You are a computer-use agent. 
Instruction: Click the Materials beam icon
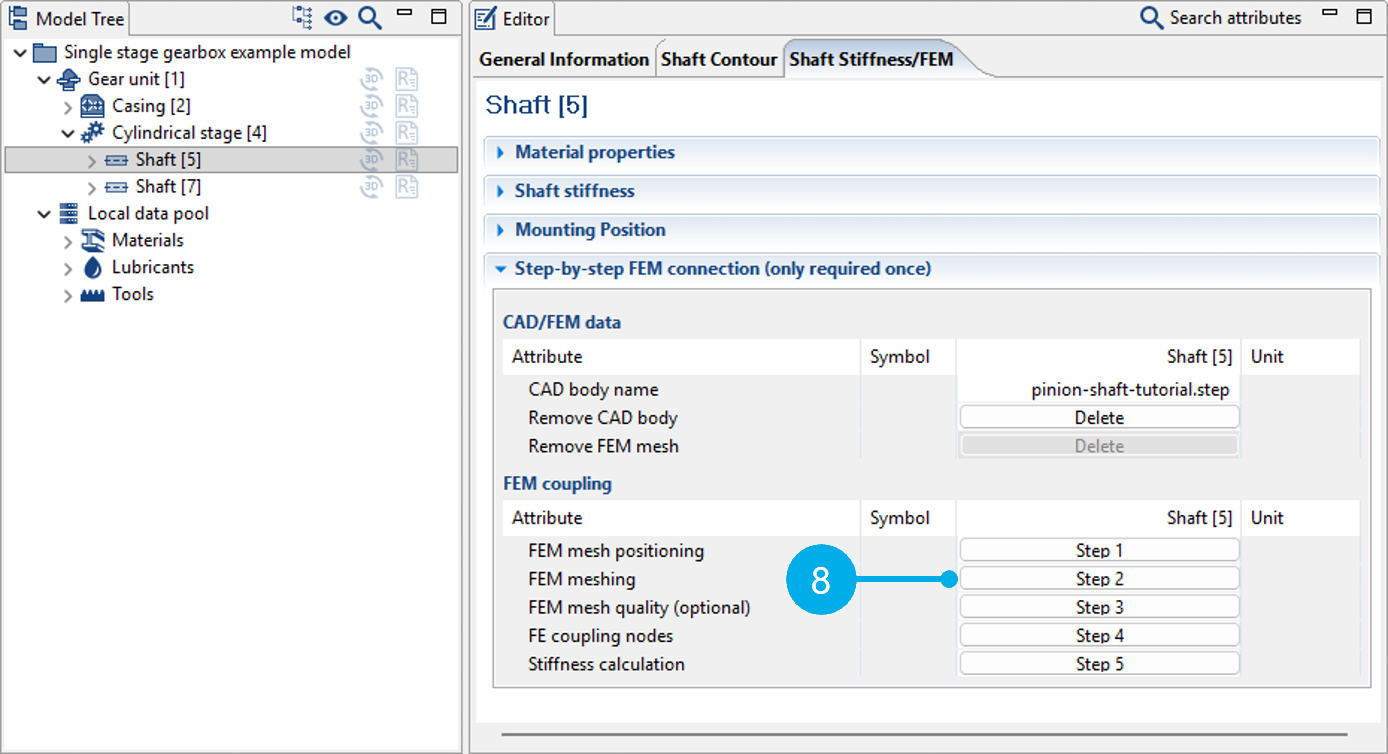pyautogui.click(x=93, y=240)
